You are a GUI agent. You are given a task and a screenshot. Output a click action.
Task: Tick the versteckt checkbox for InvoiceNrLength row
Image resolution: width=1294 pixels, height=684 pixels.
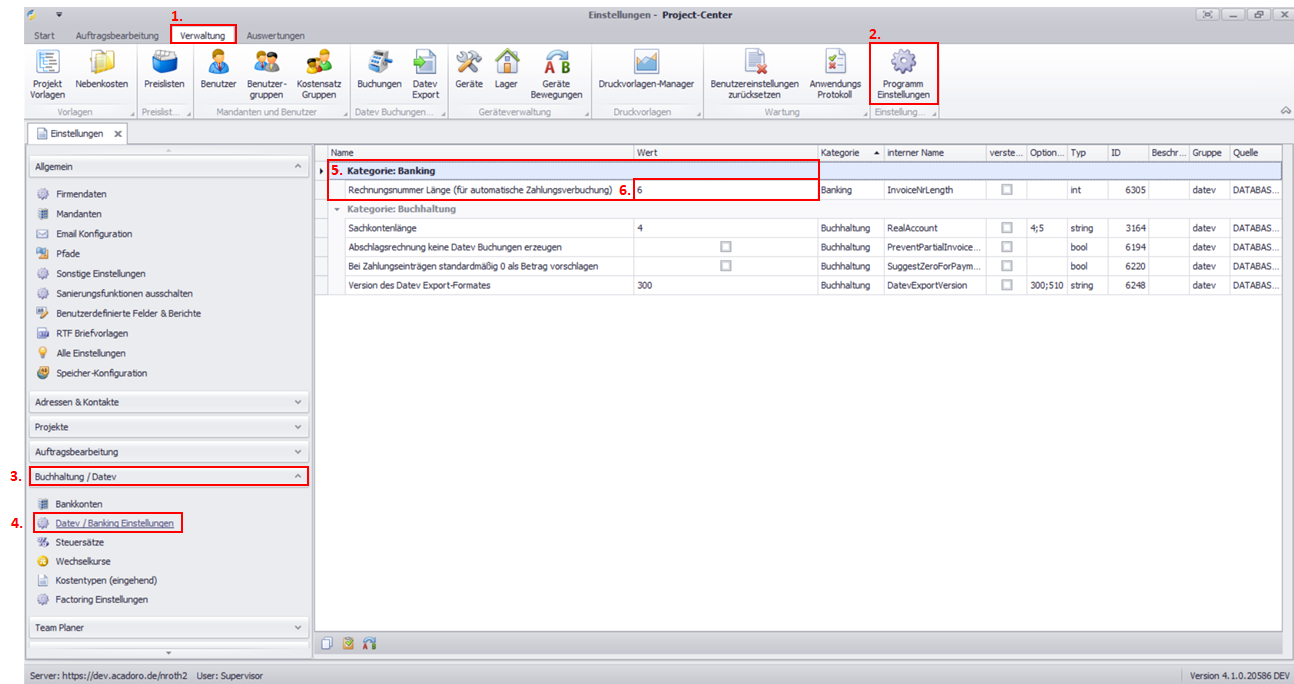click(1007, 189)
